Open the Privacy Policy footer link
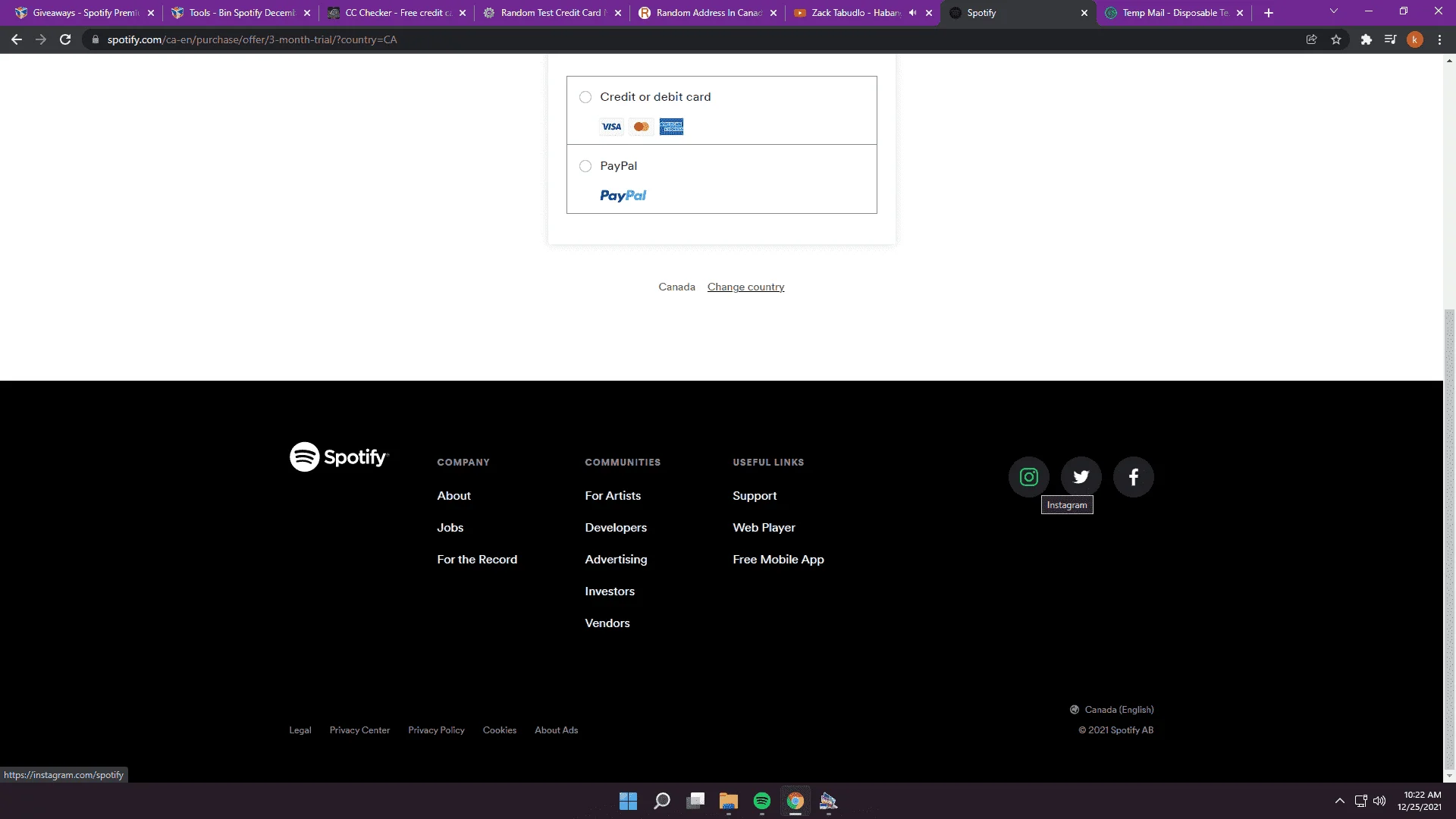Viewport: 1456px width, 819px height. coord(436,730)
